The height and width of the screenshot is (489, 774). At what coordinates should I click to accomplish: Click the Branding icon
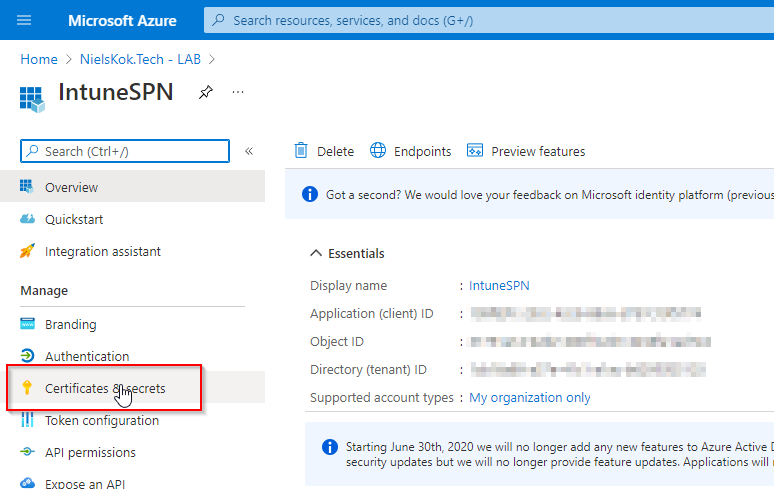coord(27,324)
